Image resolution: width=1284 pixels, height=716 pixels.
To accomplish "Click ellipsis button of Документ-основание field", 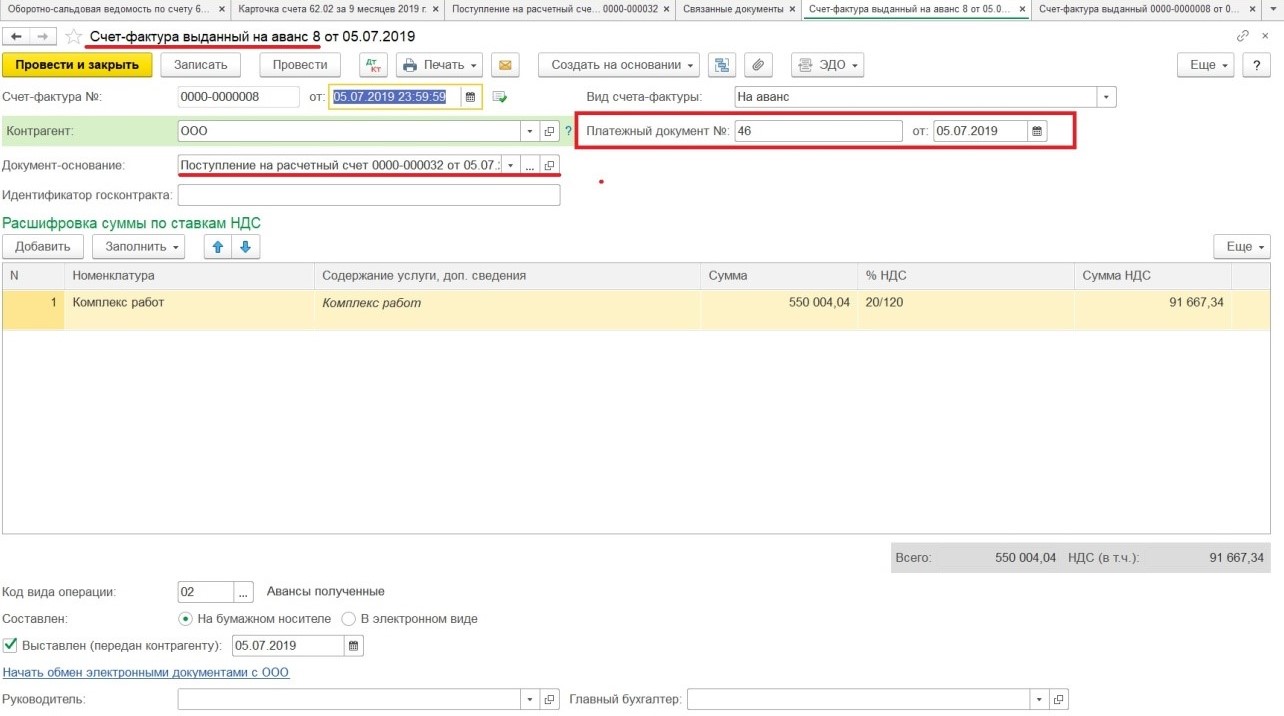I will [530, 165].
